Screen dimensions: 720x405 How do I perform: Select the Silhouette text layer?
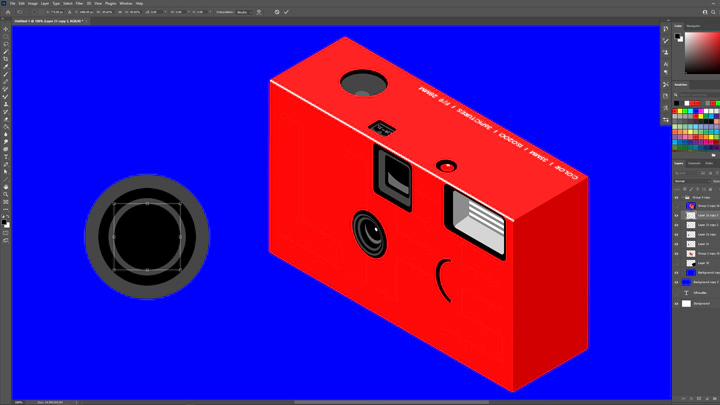coord(700,292)
